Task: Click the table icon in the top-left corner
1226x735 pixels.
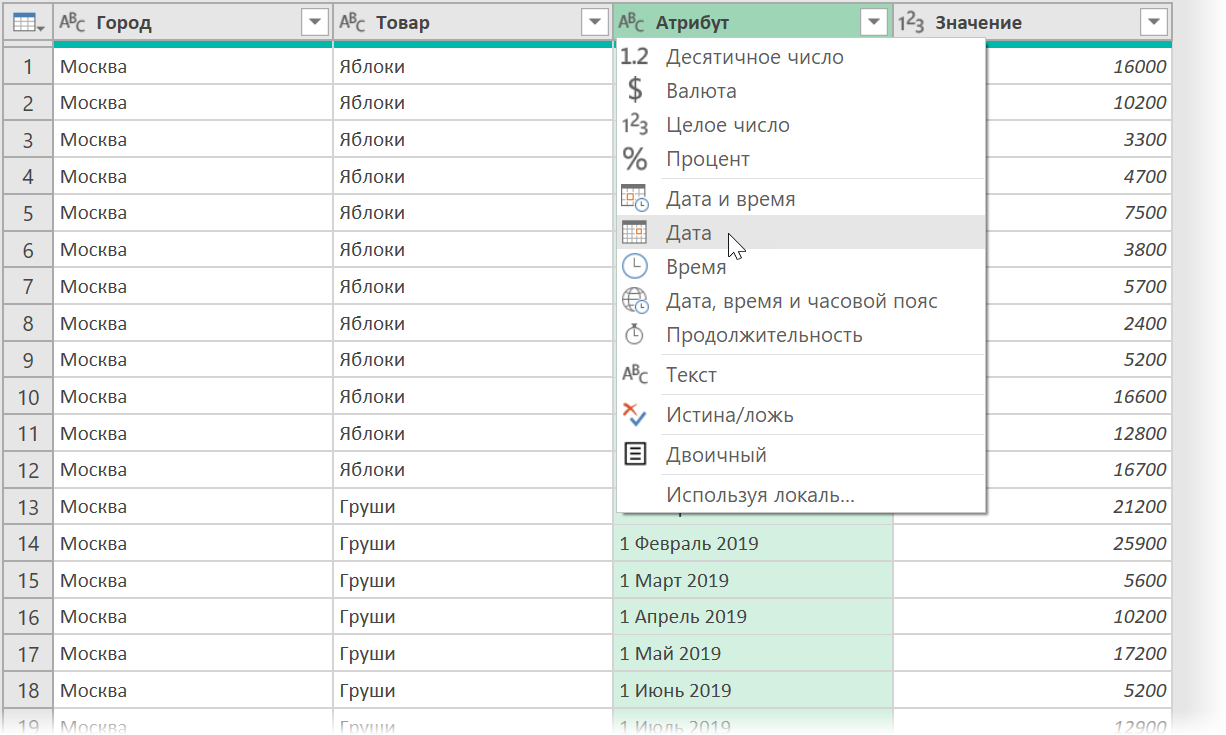Action: 26,23
